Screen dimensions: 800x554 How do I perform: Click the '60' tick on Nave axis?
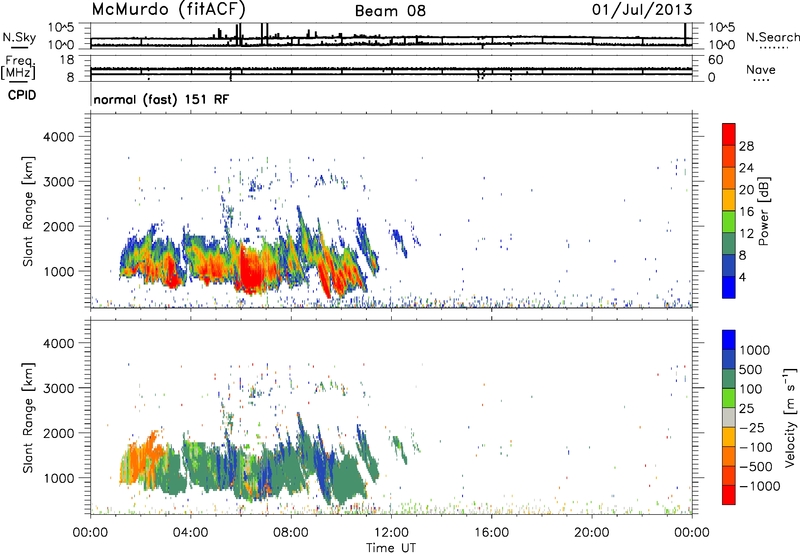[715, 60]
